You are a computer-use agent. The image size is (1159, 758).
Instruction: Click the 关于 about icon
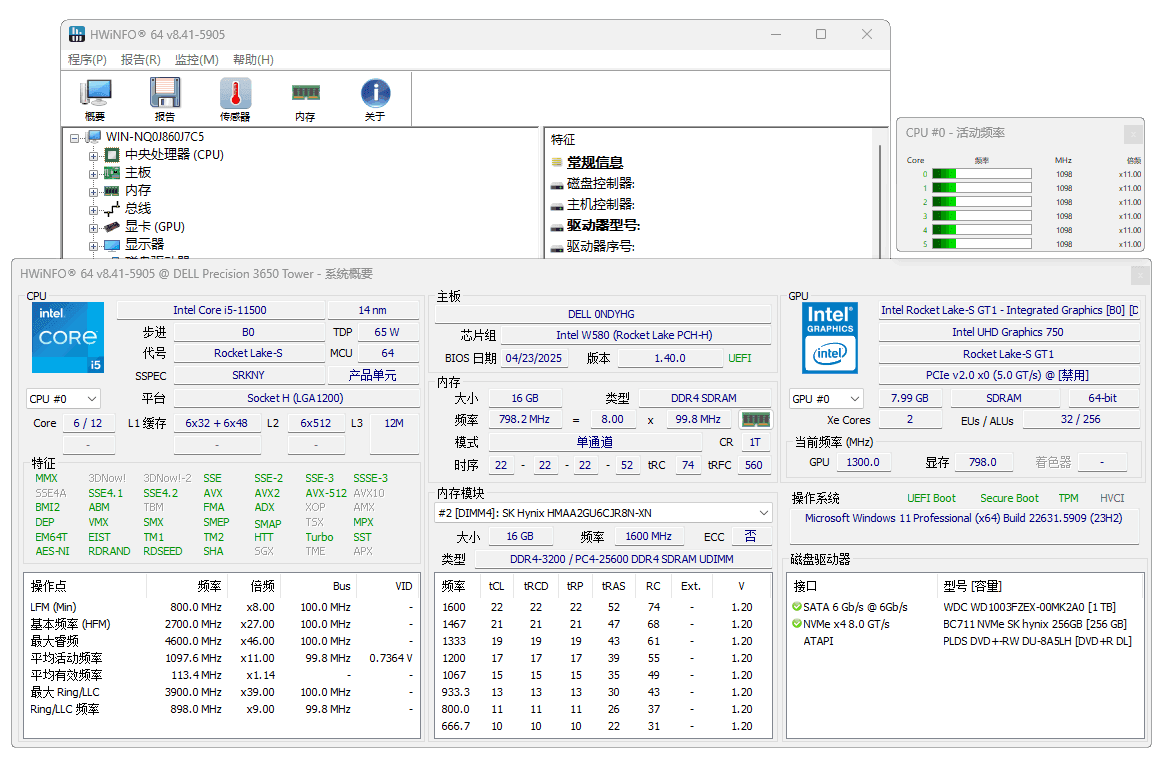[375, 95]
